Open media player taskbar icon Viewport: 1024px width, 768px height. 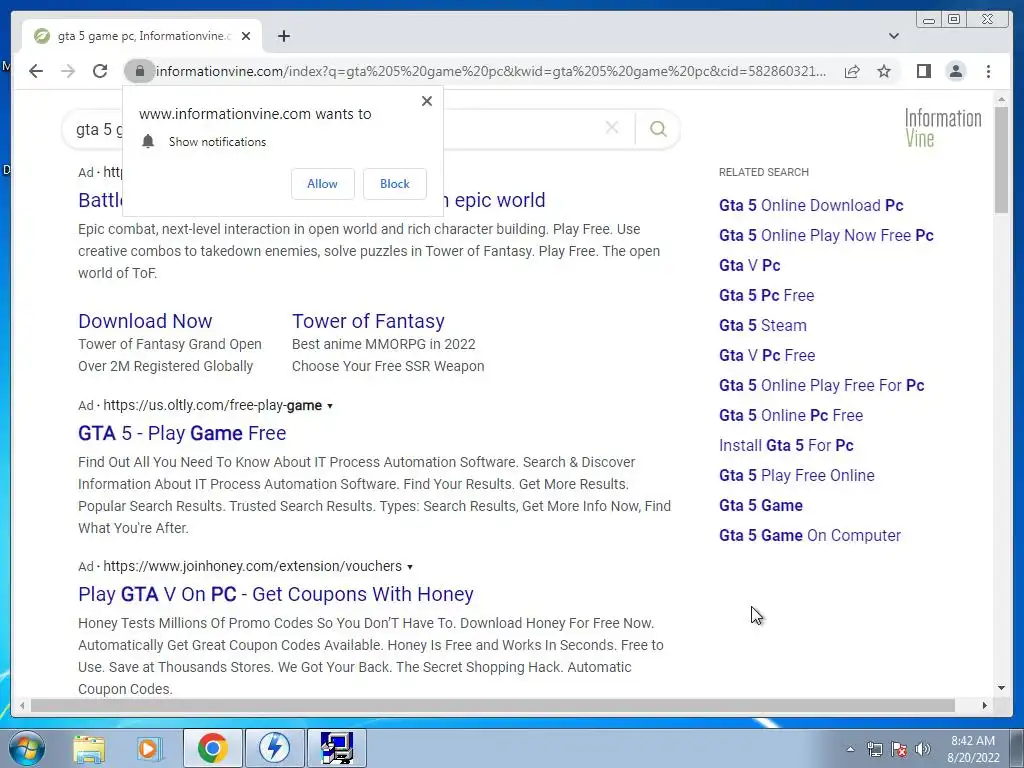(x=150, y=748)
